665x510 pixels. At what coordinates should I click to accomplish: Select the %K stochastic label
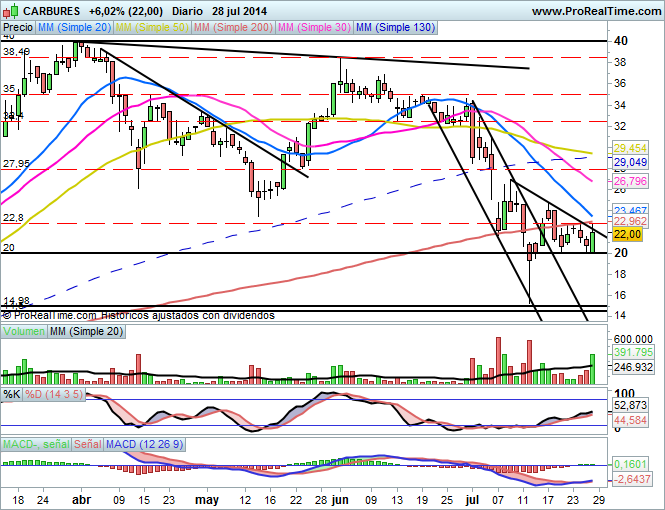(12, 395)
